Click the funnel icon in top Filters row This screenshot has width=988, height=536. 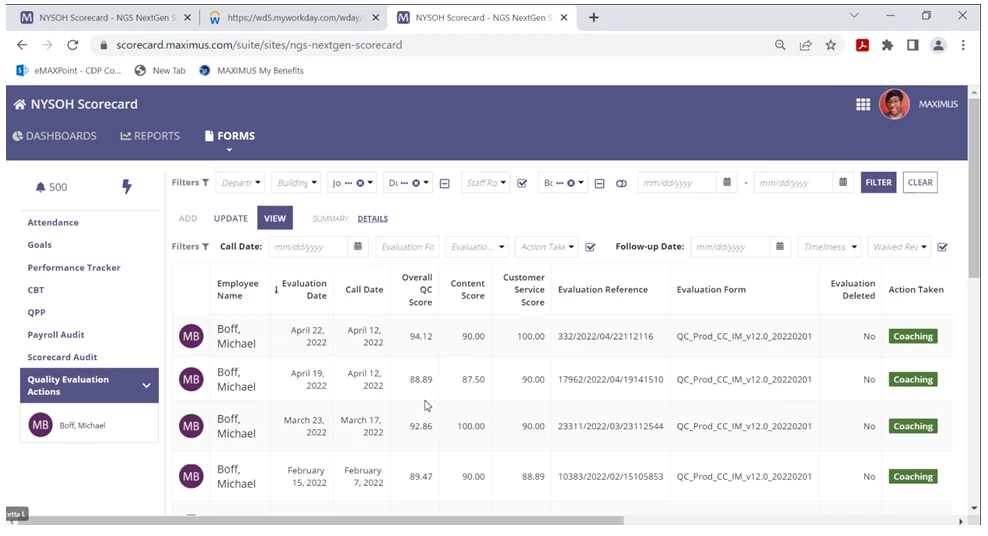pyautogui.click(x=205, y=183)
